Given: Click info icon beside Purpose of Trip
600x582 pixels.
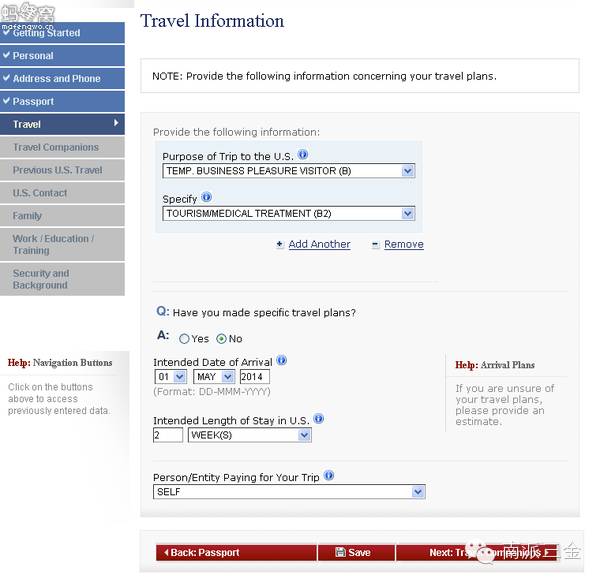Looking at the screenshot, I should coord(303,155).
